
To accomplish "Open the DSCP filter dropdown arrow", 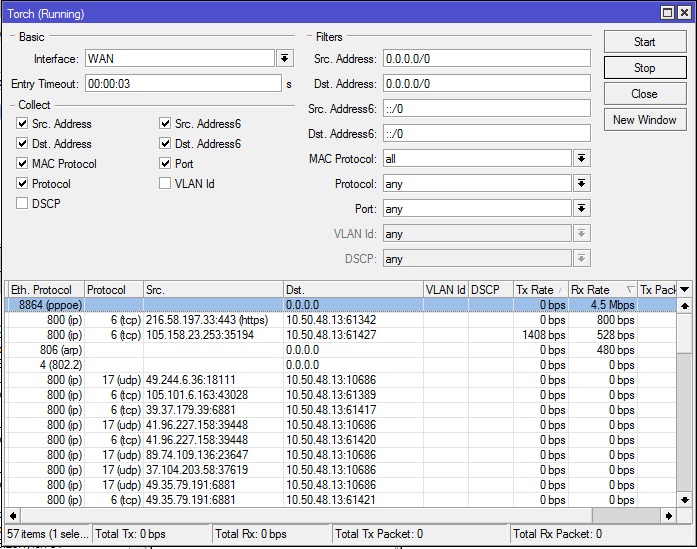I will coord(581,258).
